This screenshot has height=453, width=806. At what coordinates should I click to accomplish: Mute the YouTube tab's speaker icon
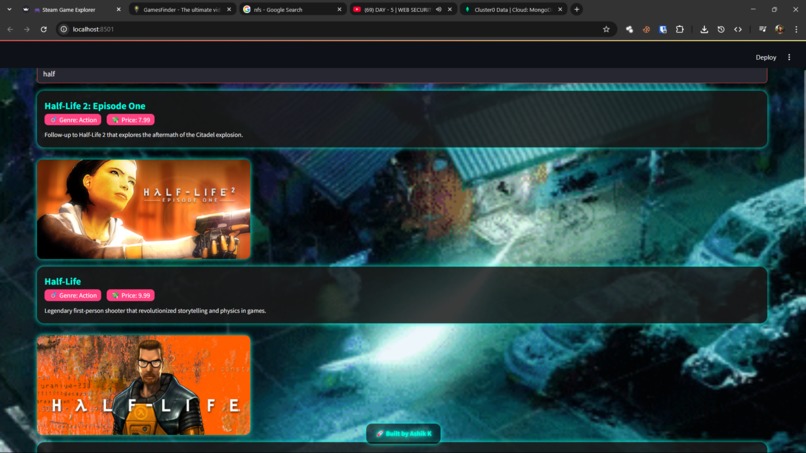click(x=438, y=9)
